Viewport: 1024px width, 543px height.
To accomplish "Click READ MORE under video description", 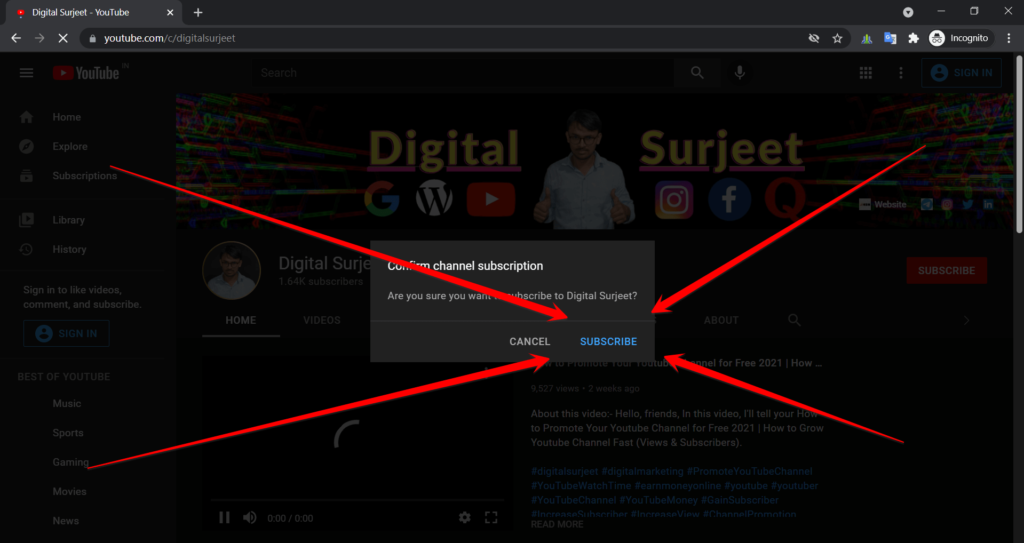I will point(557,524).
